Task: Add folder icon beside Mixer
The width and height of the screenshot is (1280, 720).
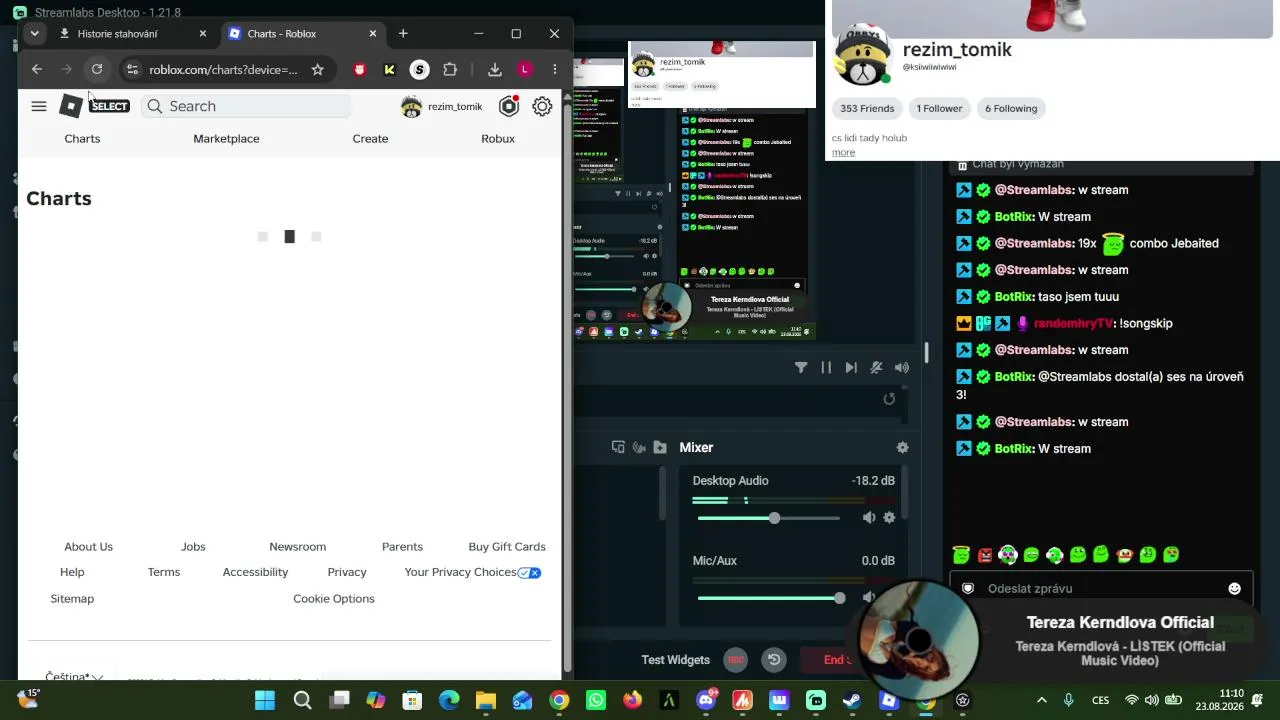Action: point(660,447)
